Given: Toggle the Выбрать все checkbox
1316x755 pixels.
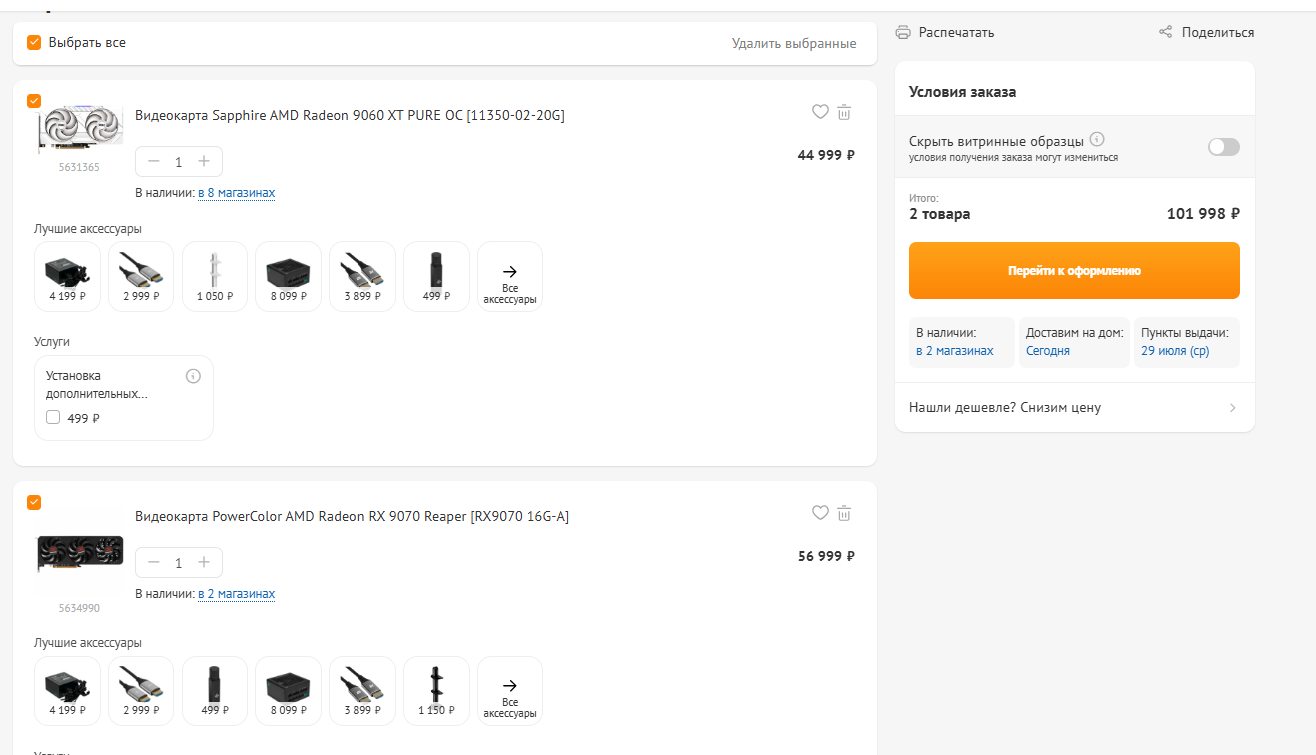Looking at the screenshot, I should [34, 42].
